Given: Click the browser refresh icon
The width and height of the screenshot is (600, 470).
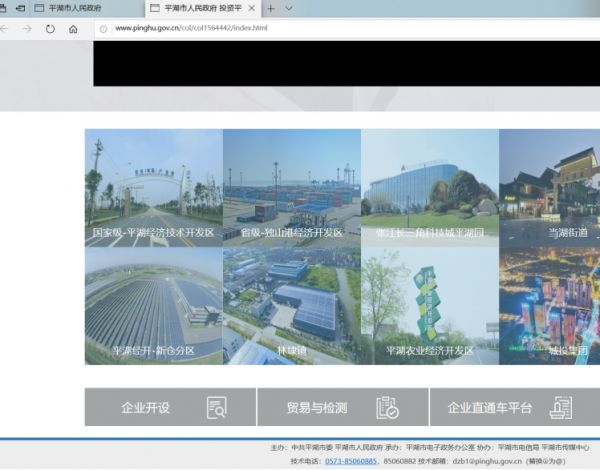Looking at the screenshot, I should click(50, 29).
